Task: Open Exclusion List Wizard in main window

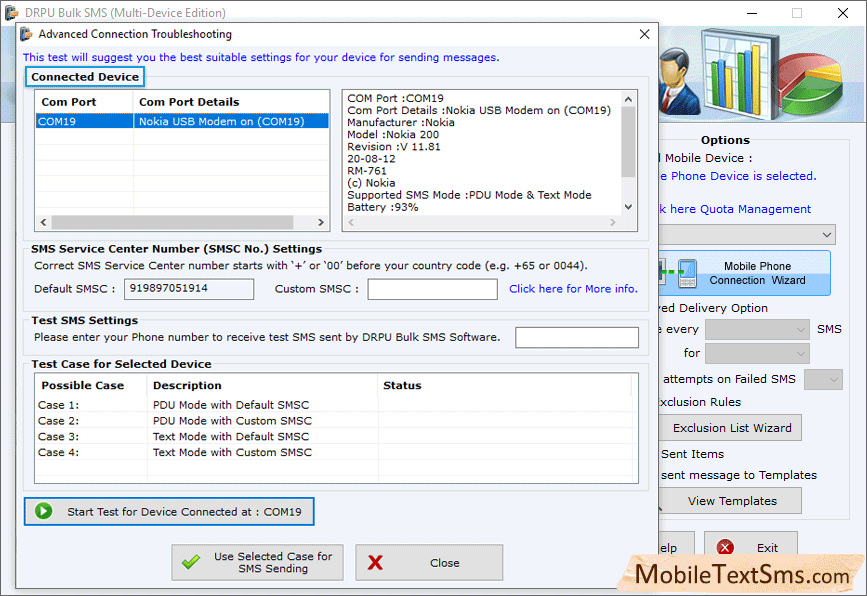Action: coord(732,428)
